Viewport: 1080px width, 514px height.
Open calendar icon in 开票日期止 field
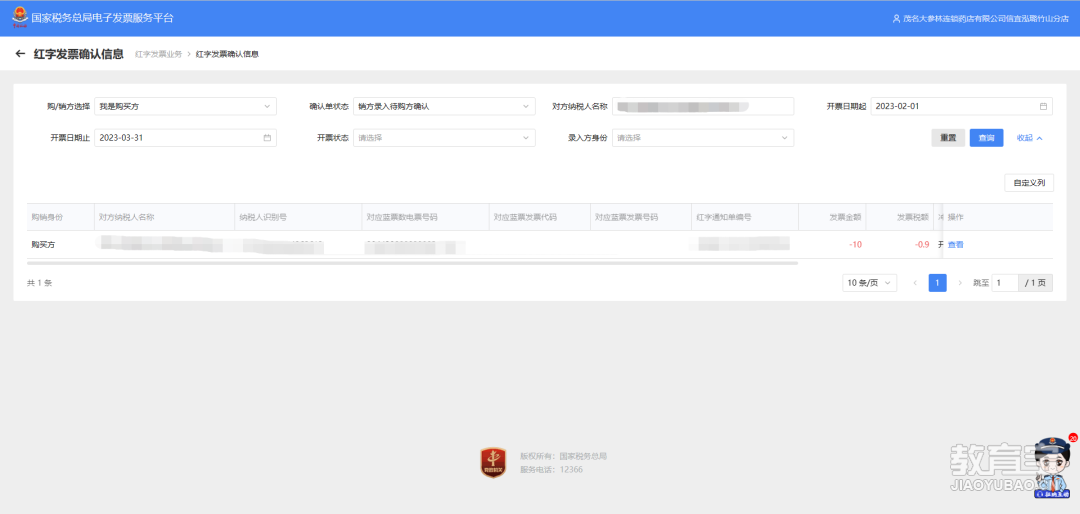click(267, 138)
